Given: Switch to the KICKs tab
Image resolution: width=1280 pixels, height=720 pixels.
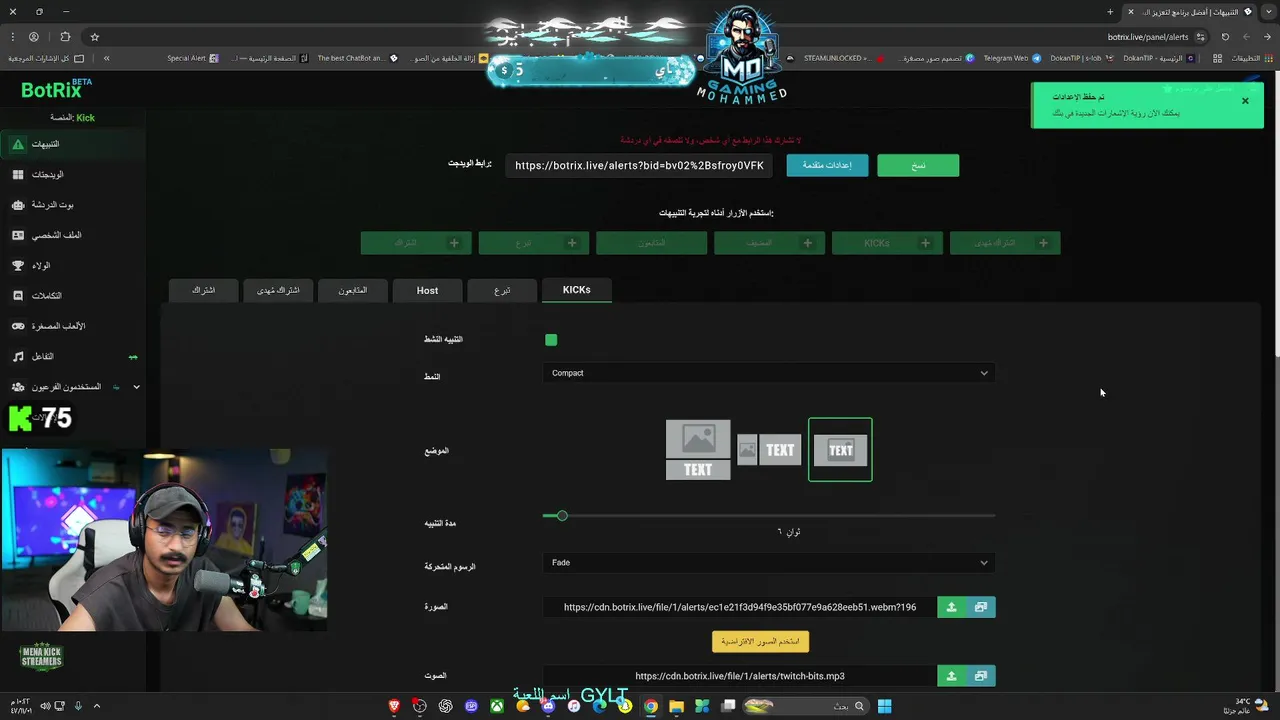Looking at the screenshot, I should [576, 290].
